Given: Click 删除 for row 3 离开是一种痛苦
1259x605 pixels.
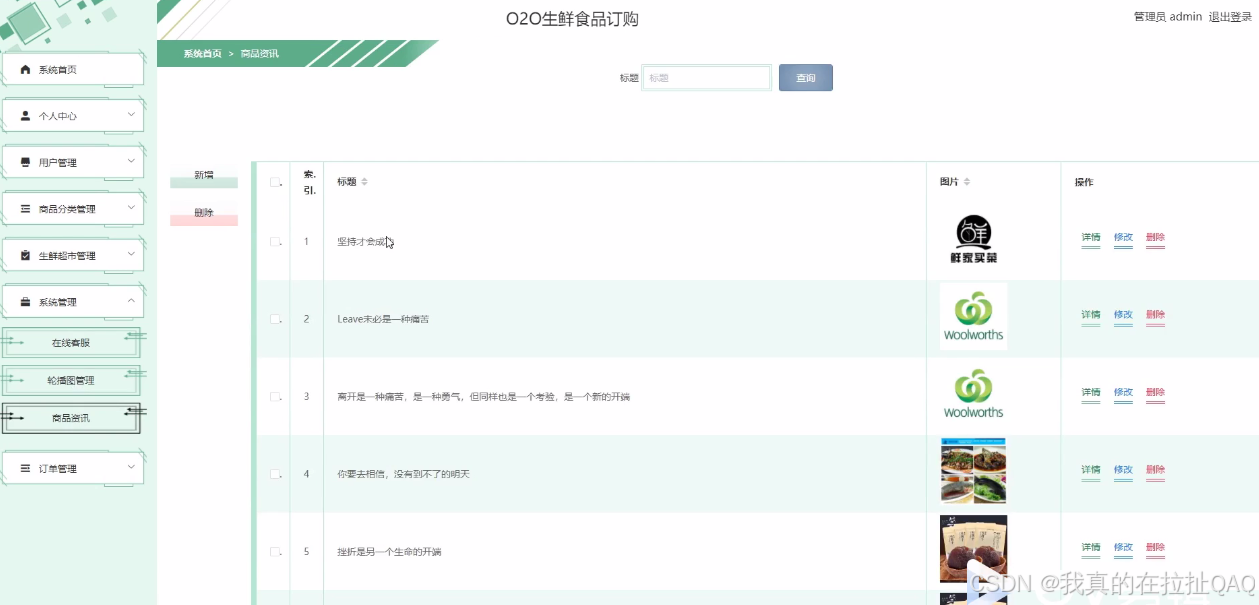Looking at the screenshot, I should click(x=1155, y=393).
